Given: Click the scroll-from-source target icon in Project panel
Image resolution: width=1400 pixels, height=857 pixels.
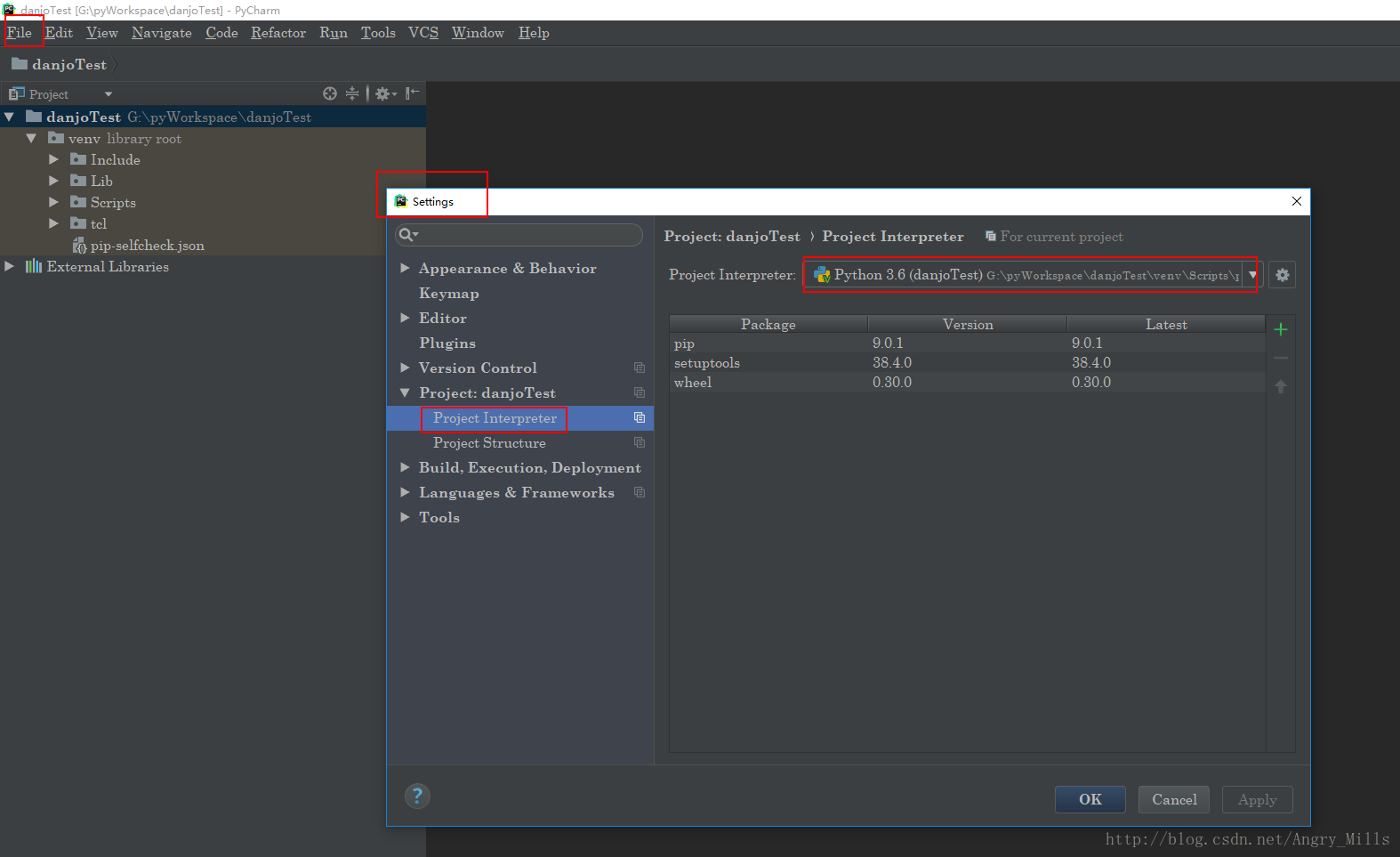Looking at the screenshot, I should point(330,93).
